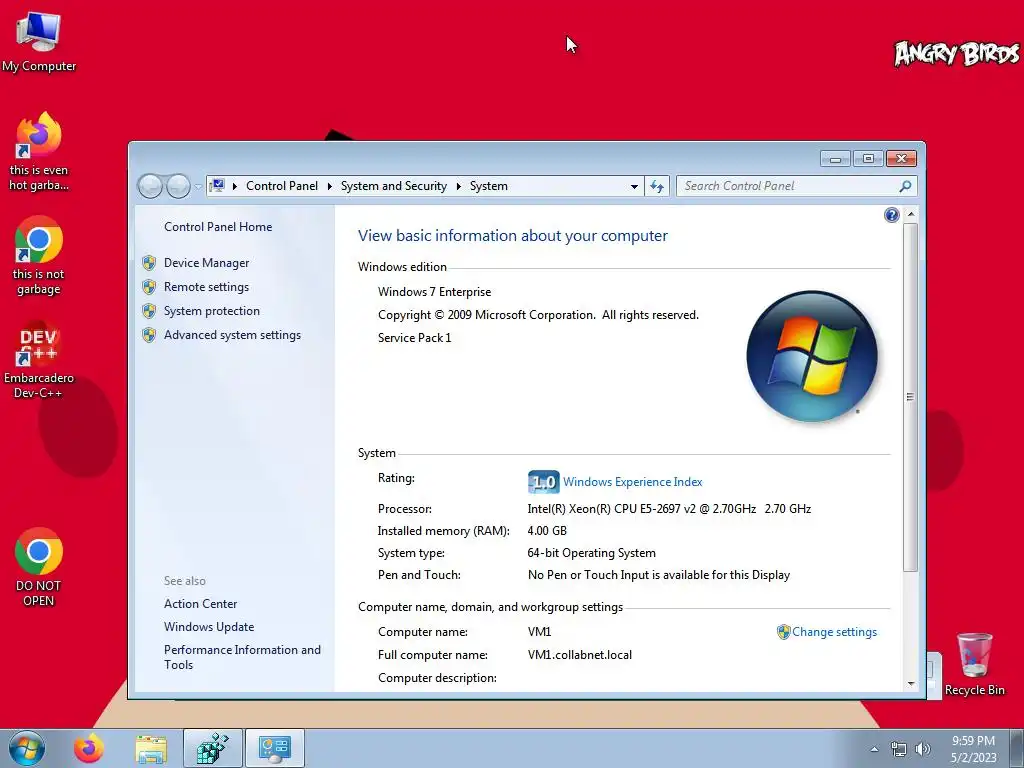Open the blue Help question mark icon
The height and width of the screenshot is (768, 1024).
[891, 215]
